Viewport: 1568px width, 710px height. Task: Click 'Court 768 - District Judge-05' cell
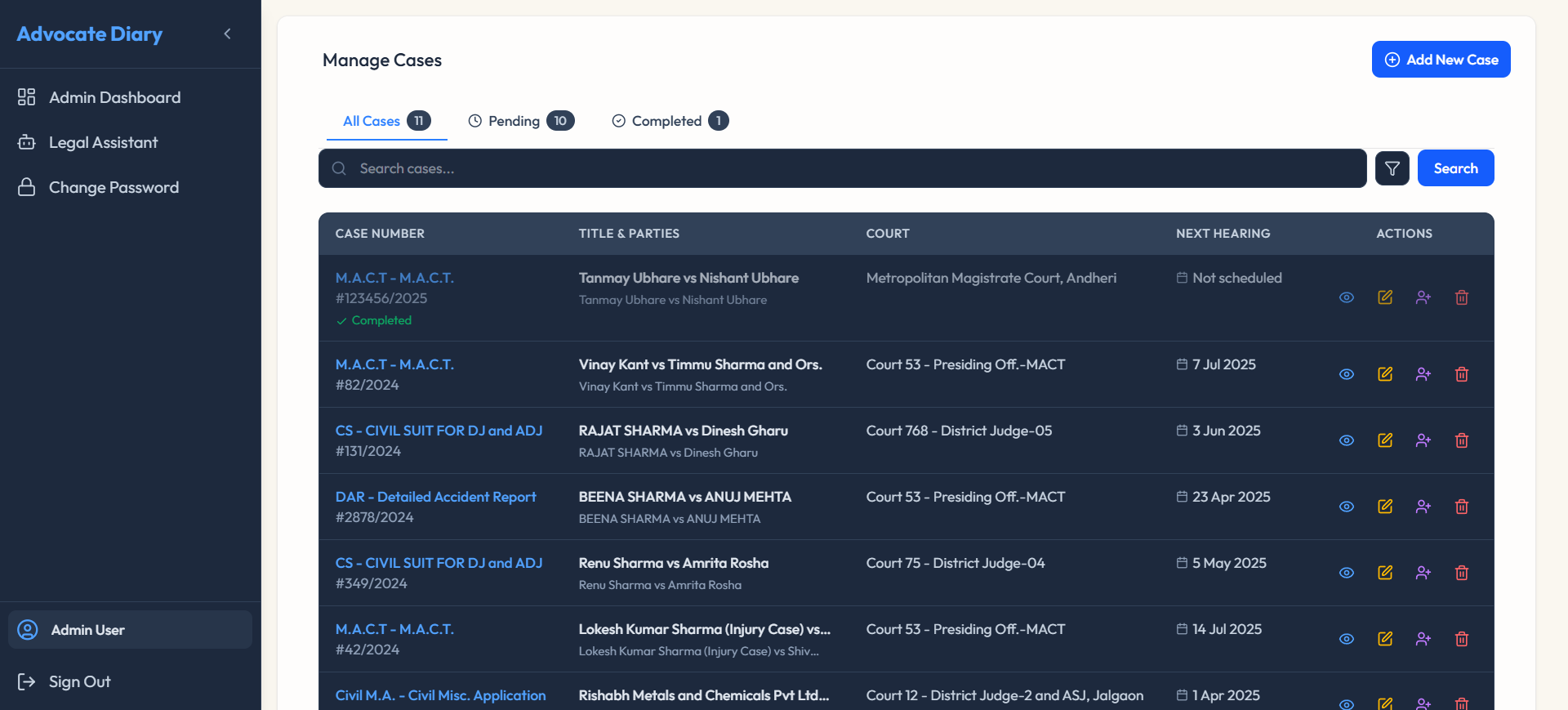[x=959, y=431]
